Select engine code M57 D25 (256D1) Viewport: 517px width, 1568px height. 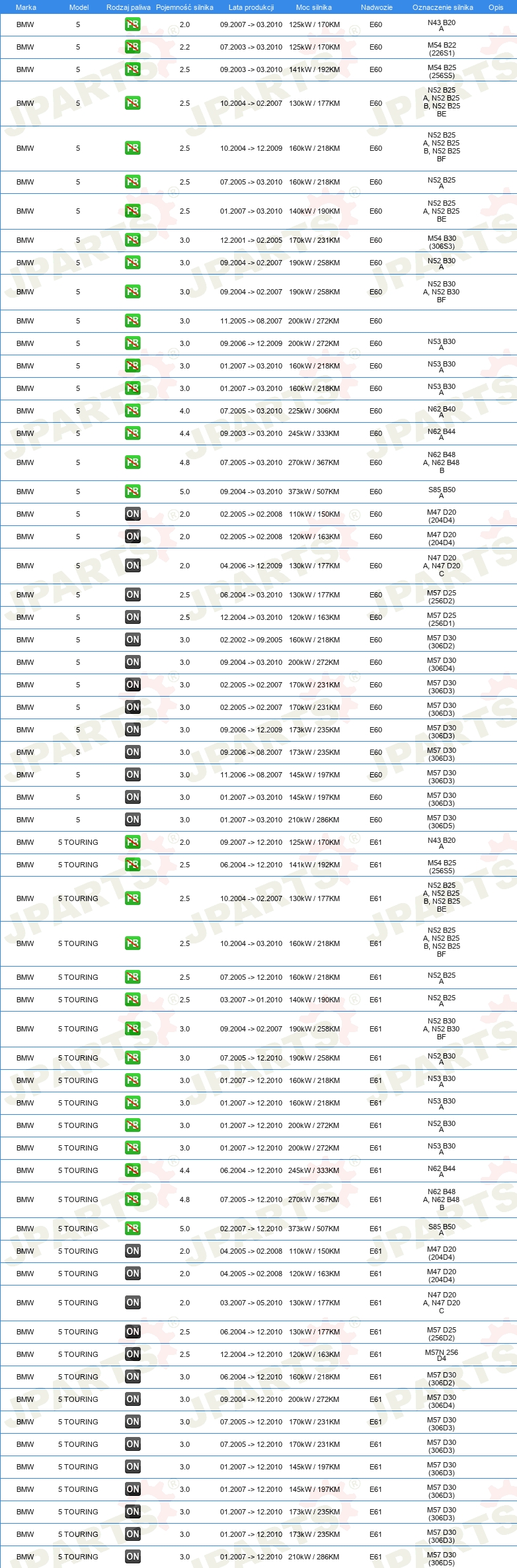(x=442, y=619)
